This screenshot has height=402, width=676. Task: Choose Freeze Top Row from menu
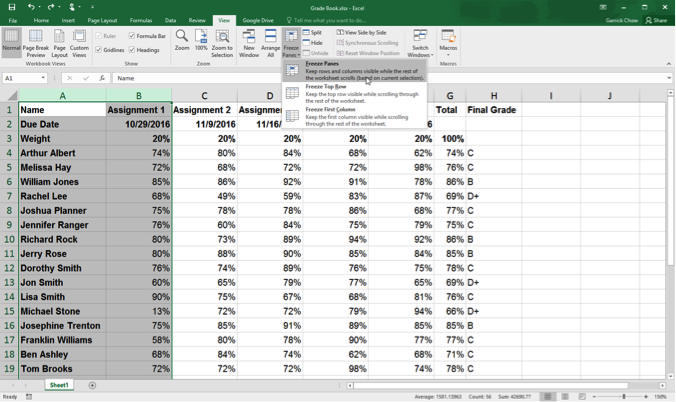coord(326,87)
